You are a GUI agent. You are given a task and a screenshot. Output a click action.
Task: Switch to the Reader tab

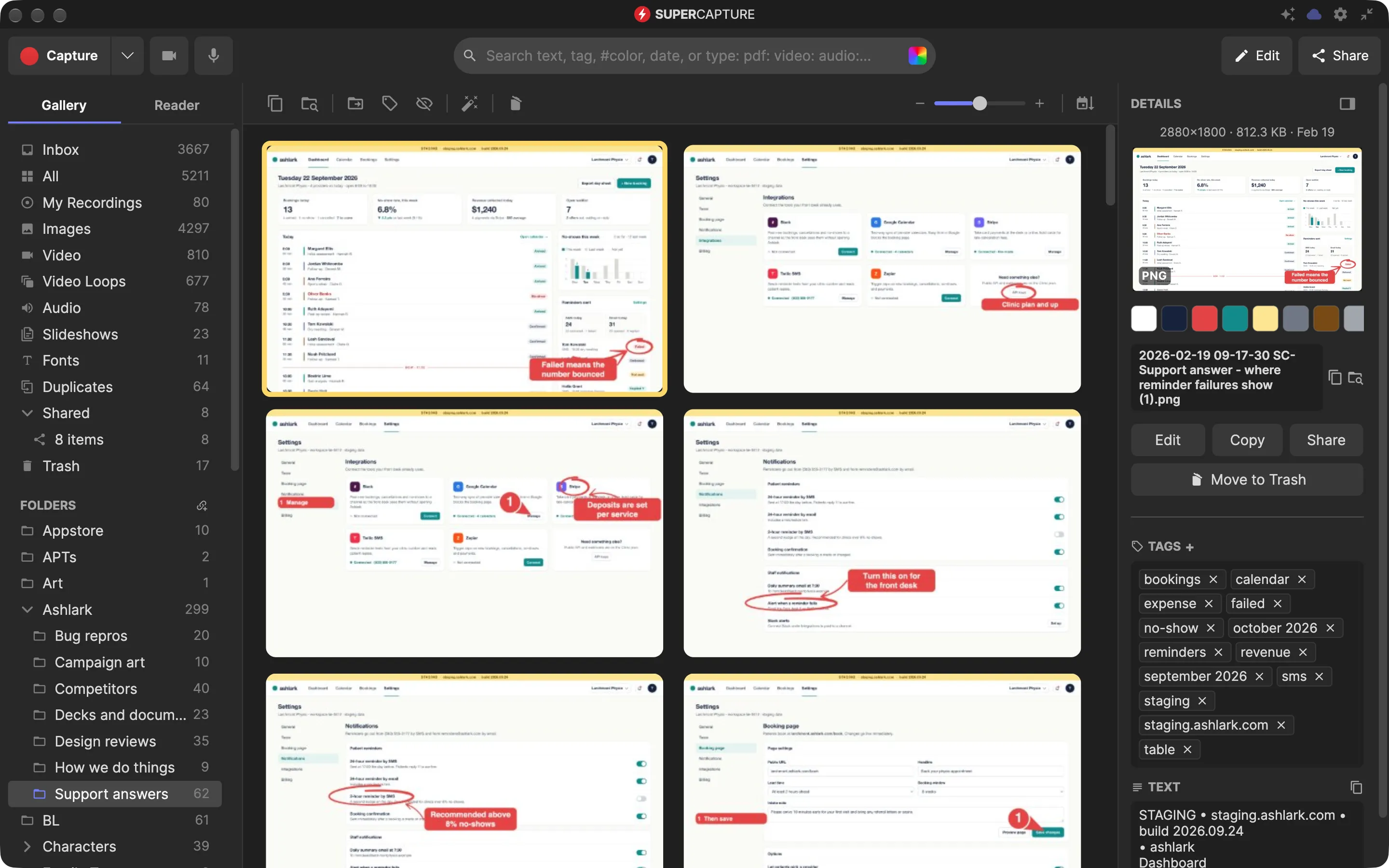click(x=177, y=105)
